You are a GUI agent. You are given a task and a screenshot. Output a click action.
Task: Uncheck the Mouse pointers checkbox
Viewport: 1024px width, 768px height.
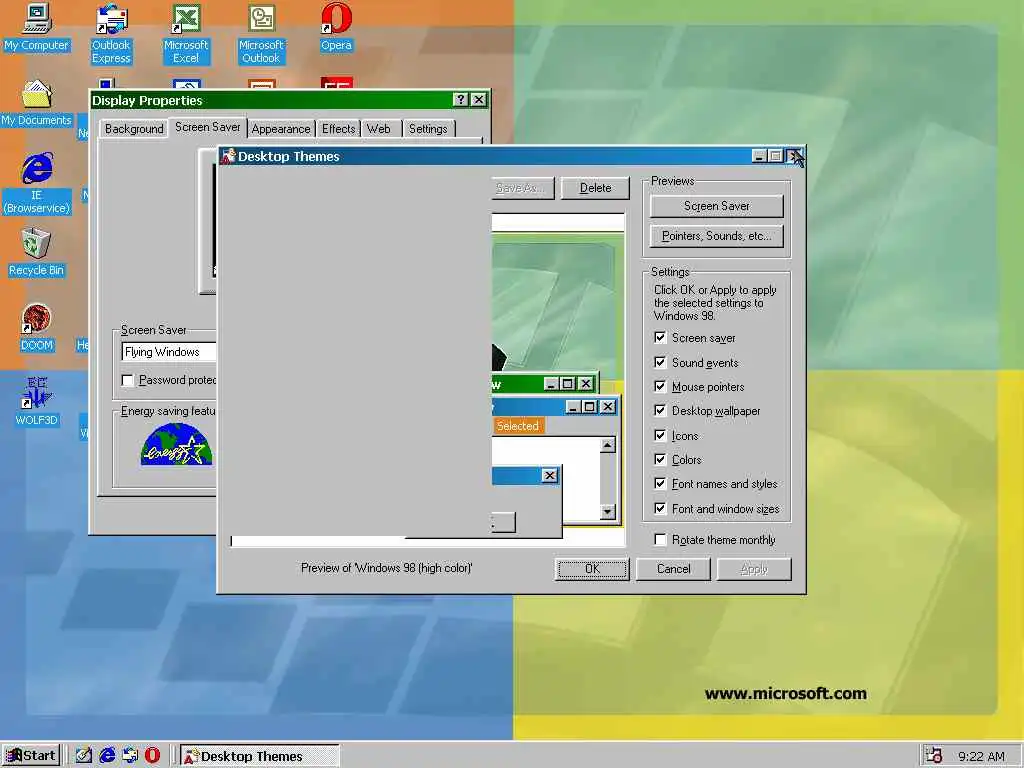click(x=660, y=387)
